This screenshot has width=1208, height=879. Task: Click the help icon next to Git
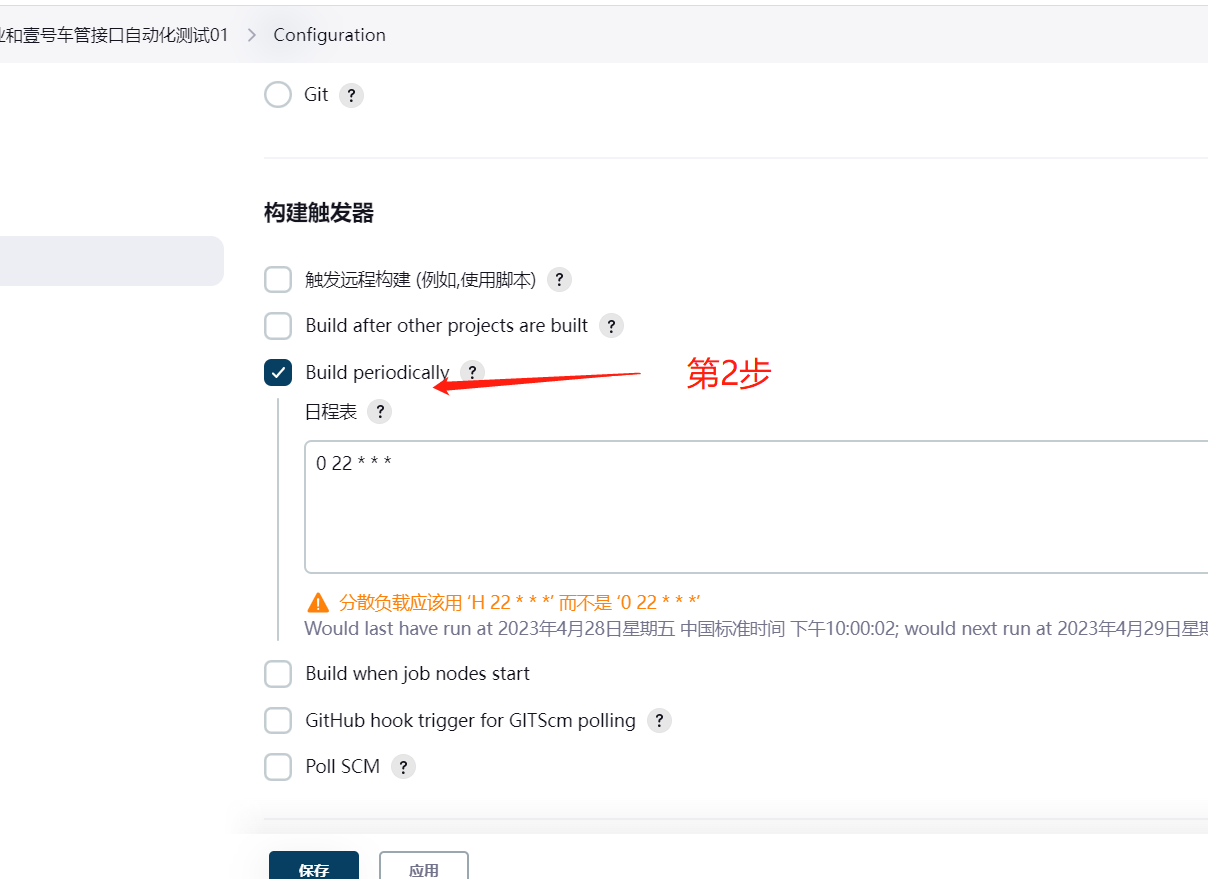pos(351,95)
